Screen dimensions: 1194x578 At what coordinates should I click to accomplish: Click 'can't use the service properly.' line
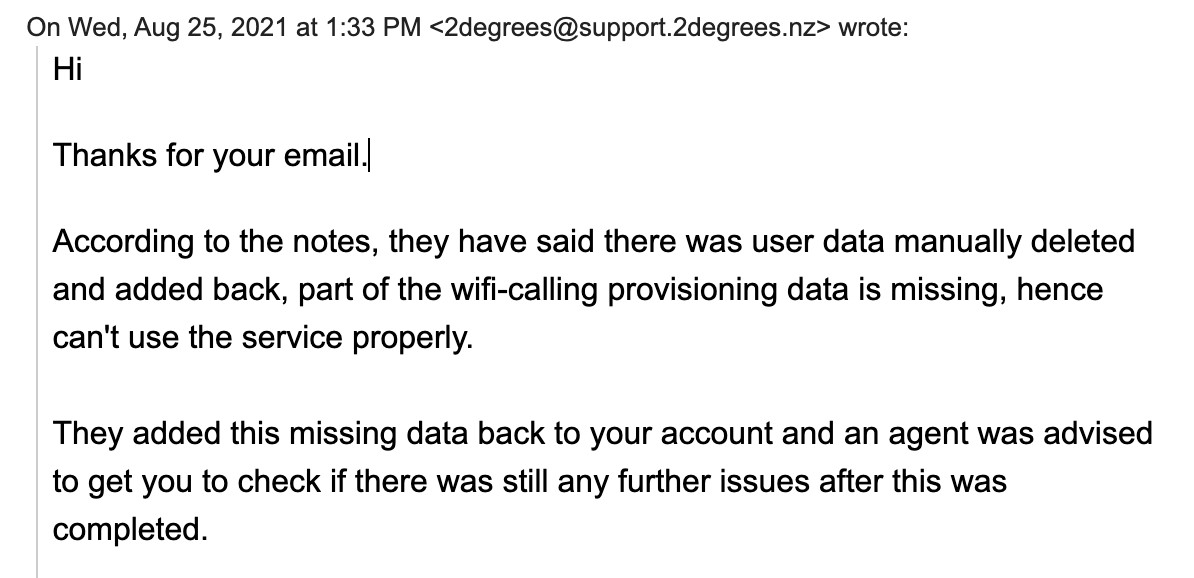point(263,338)
